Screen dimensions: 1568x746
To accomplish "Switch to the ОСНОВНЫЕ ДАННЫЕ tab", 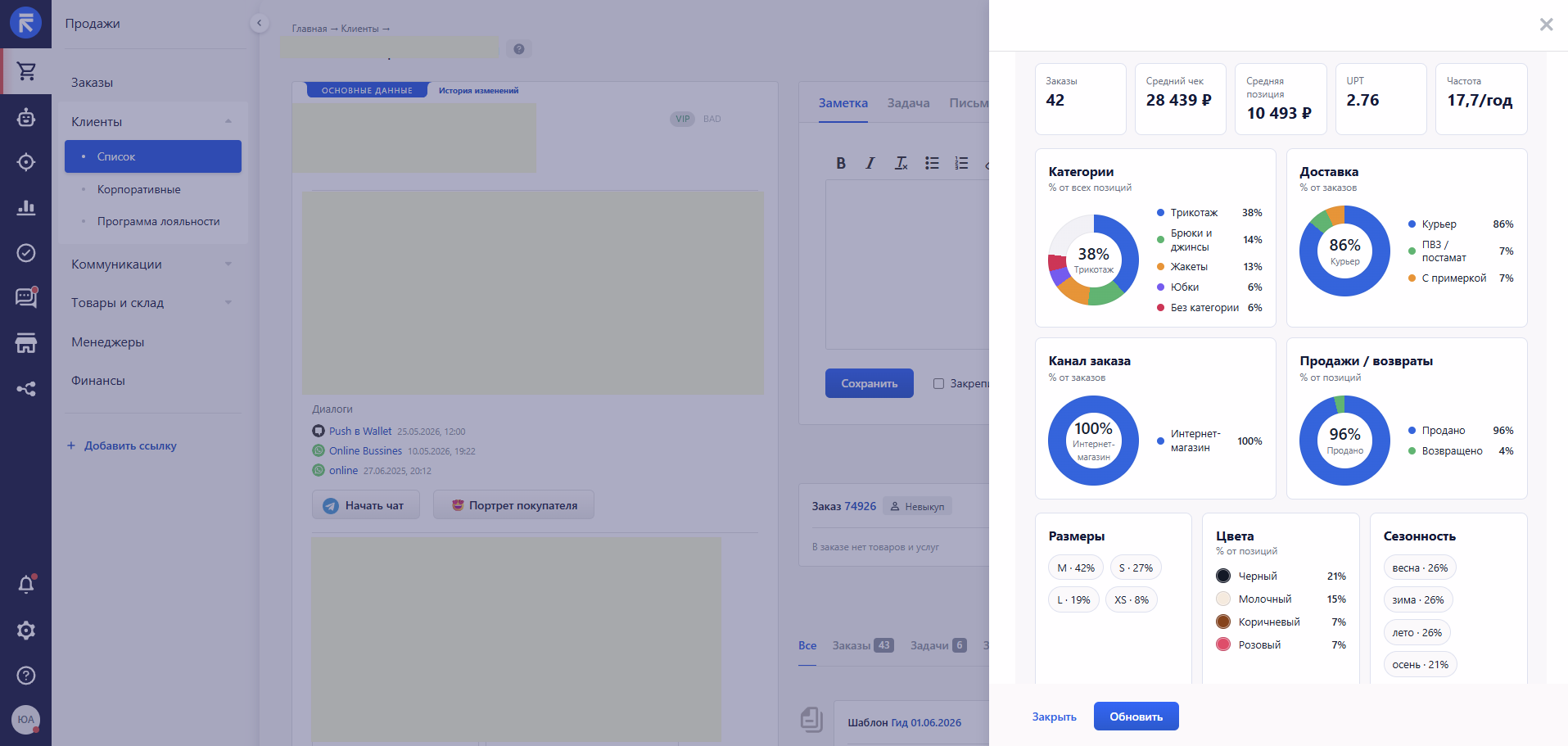I will pyautogui.click(x=367, y=90).
